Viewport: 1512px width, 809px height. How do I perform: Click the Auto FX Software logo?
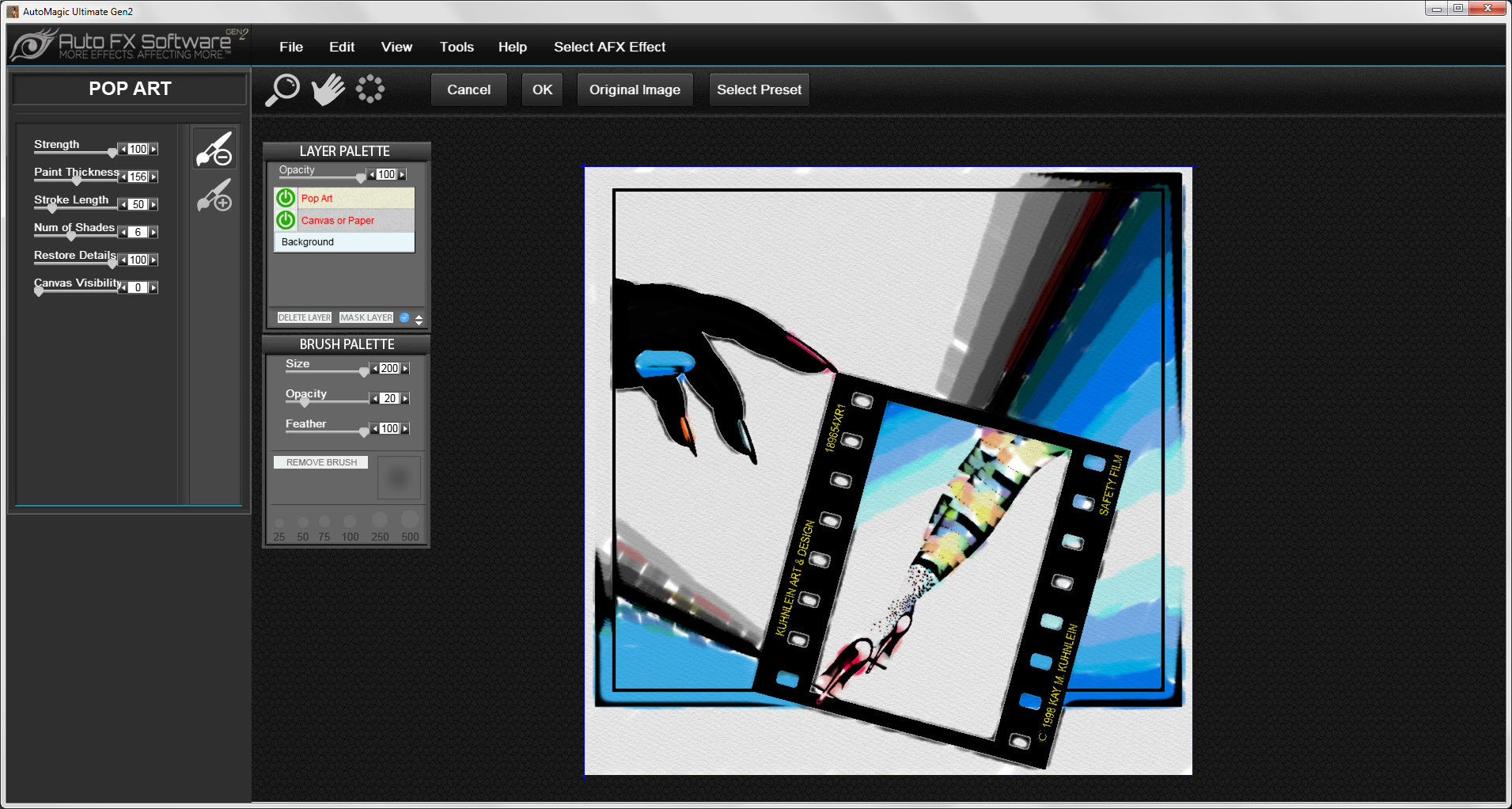(x=129, y=44)
